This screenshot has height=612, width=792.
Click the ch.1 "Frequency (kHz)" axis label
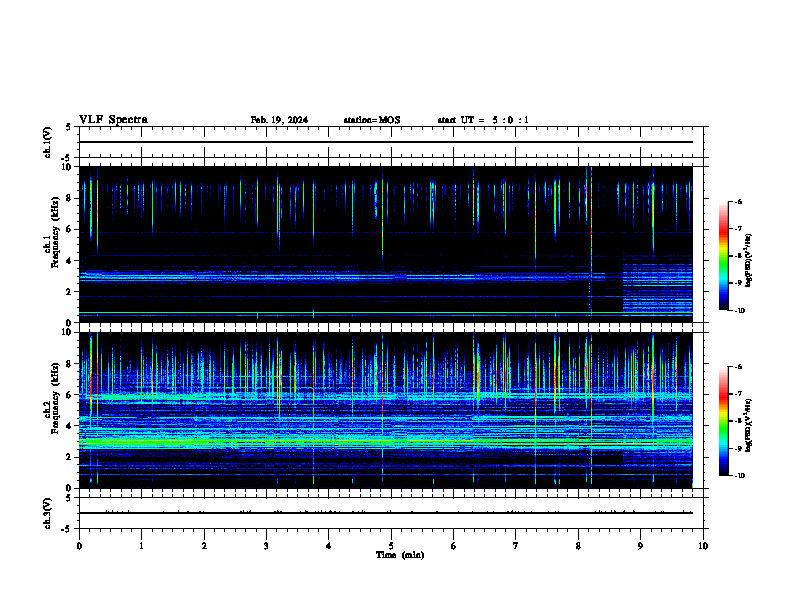[x=55, y=233]
